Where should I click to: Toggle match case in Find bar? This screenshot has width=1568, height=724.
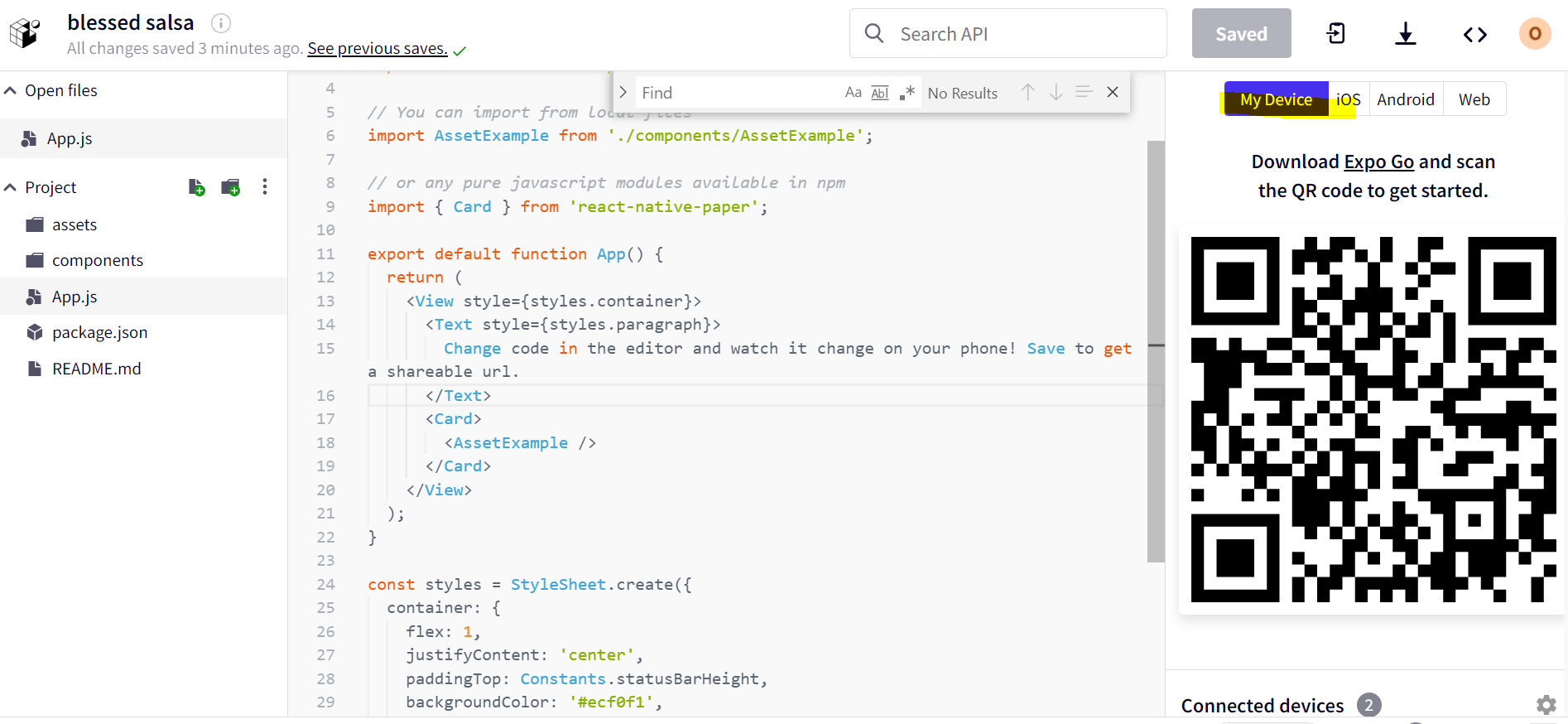854,93
